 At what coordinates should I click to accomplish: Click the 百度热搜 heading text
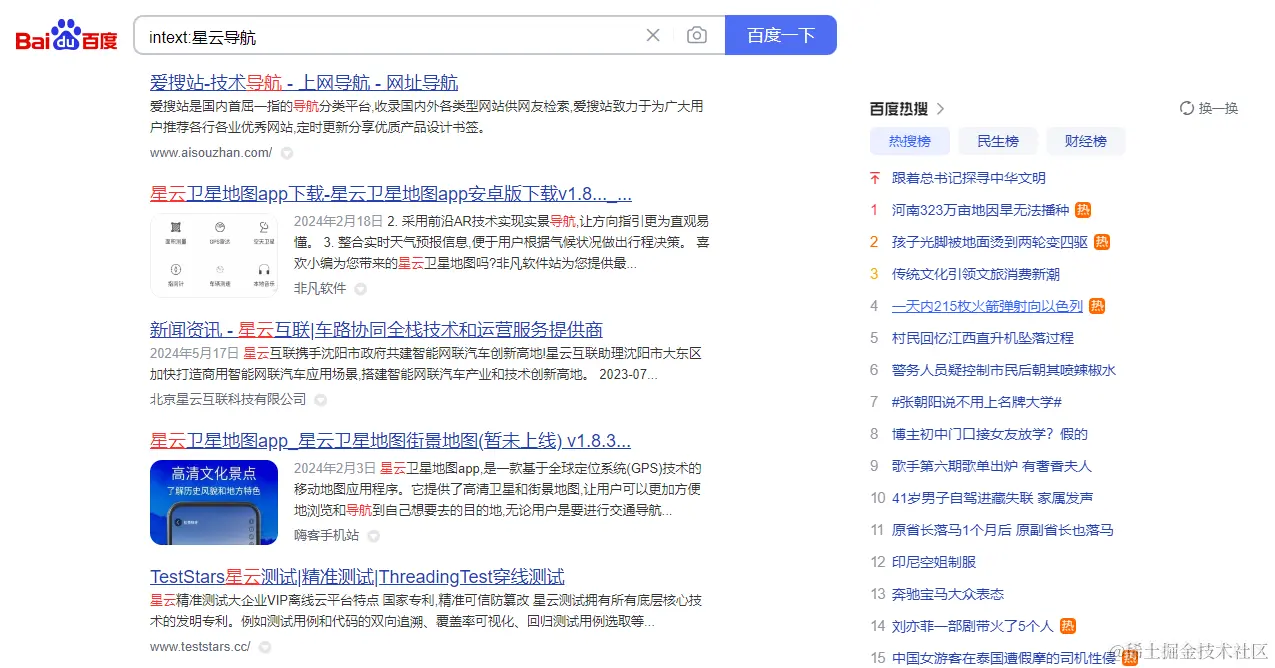click(x=899, y=109)
